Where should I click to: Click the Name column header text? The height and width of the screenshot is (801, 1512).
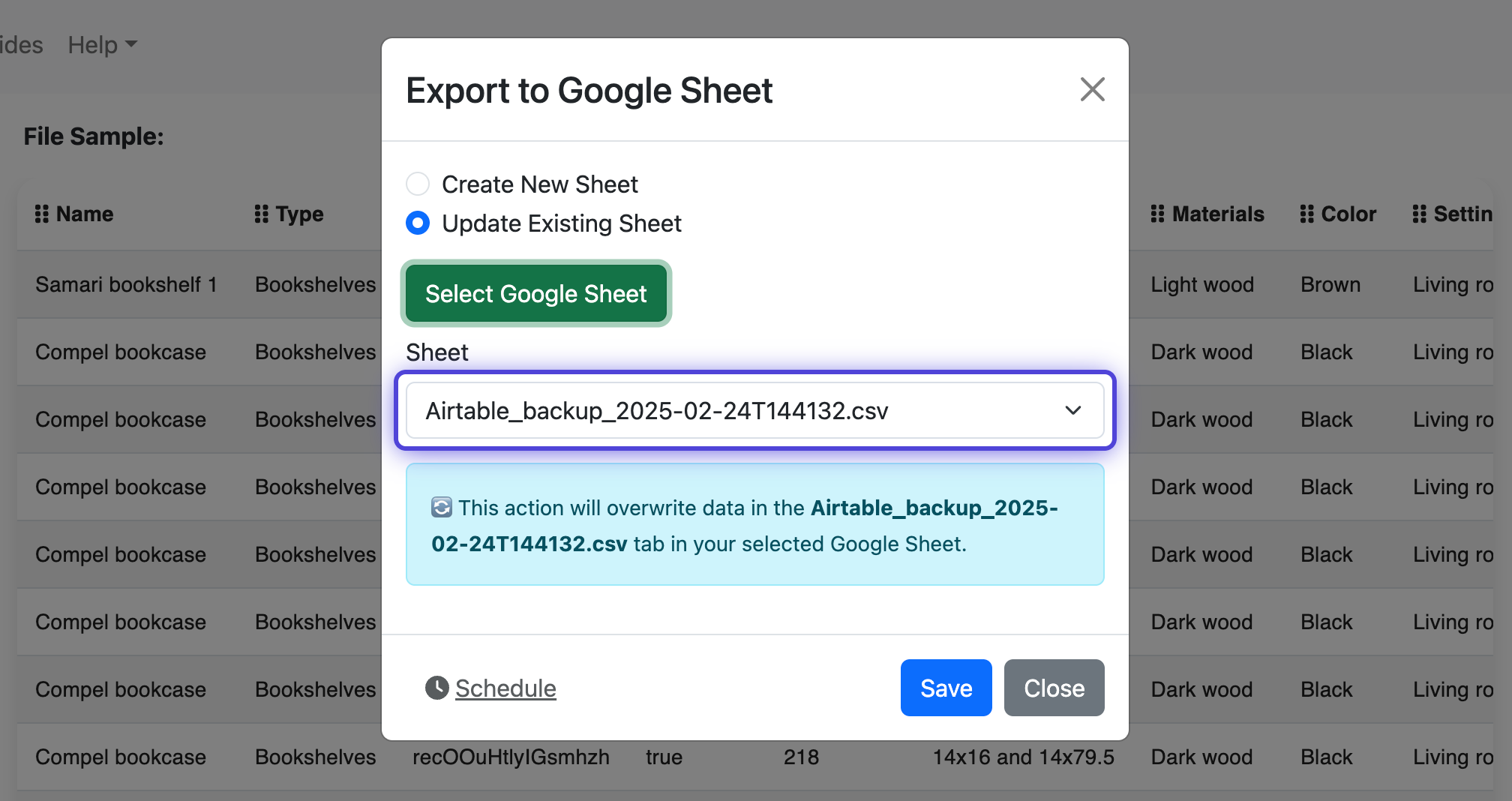85,214
